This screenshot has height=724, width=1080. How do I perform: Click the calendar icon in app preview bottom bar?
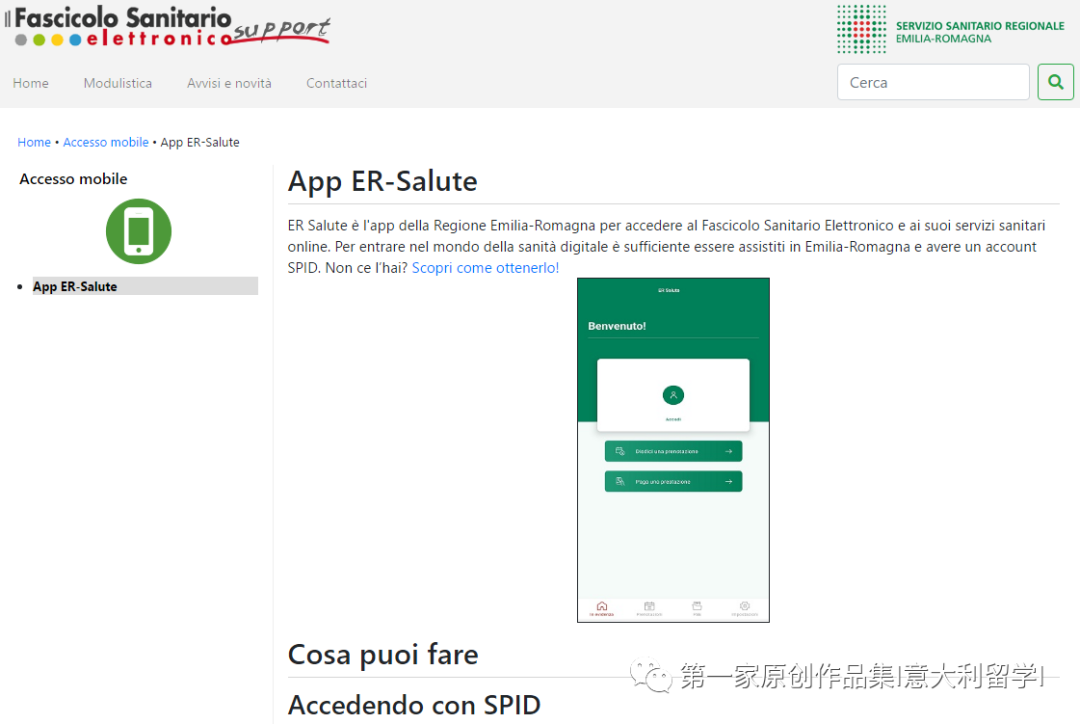[649, 606]
